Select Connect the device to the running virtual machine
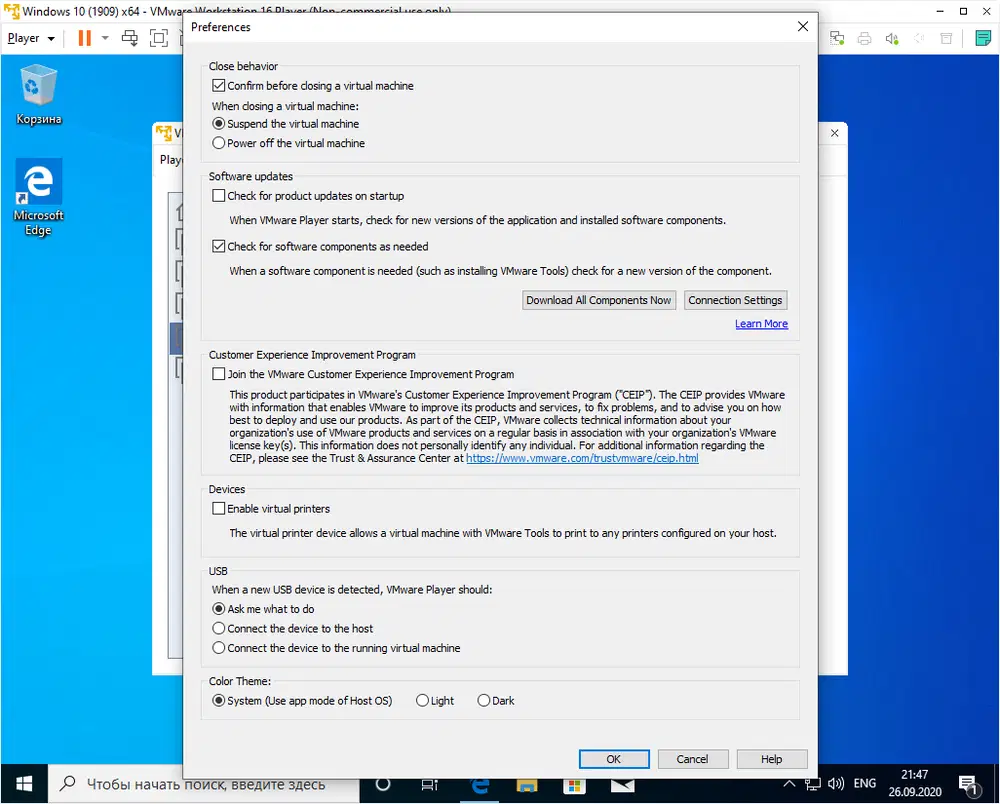Image resolution: width=1000 pixels, height=804 pixels. coord(219,648)
